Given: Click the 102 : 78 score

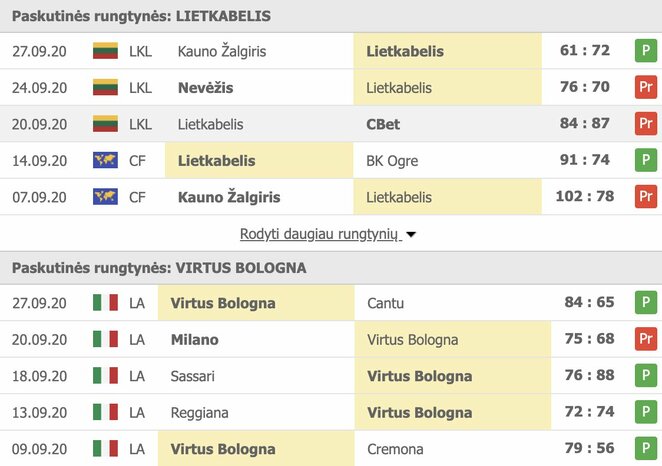Looking at the screenshot, I should (585, 197).
